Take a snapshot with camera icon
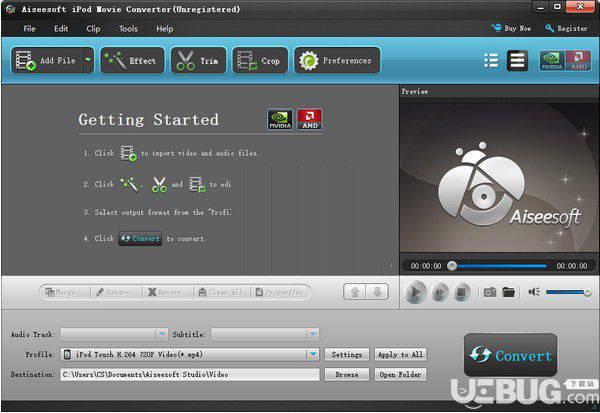This screenshot has width=600, height=413. click(x=489, y=292)
